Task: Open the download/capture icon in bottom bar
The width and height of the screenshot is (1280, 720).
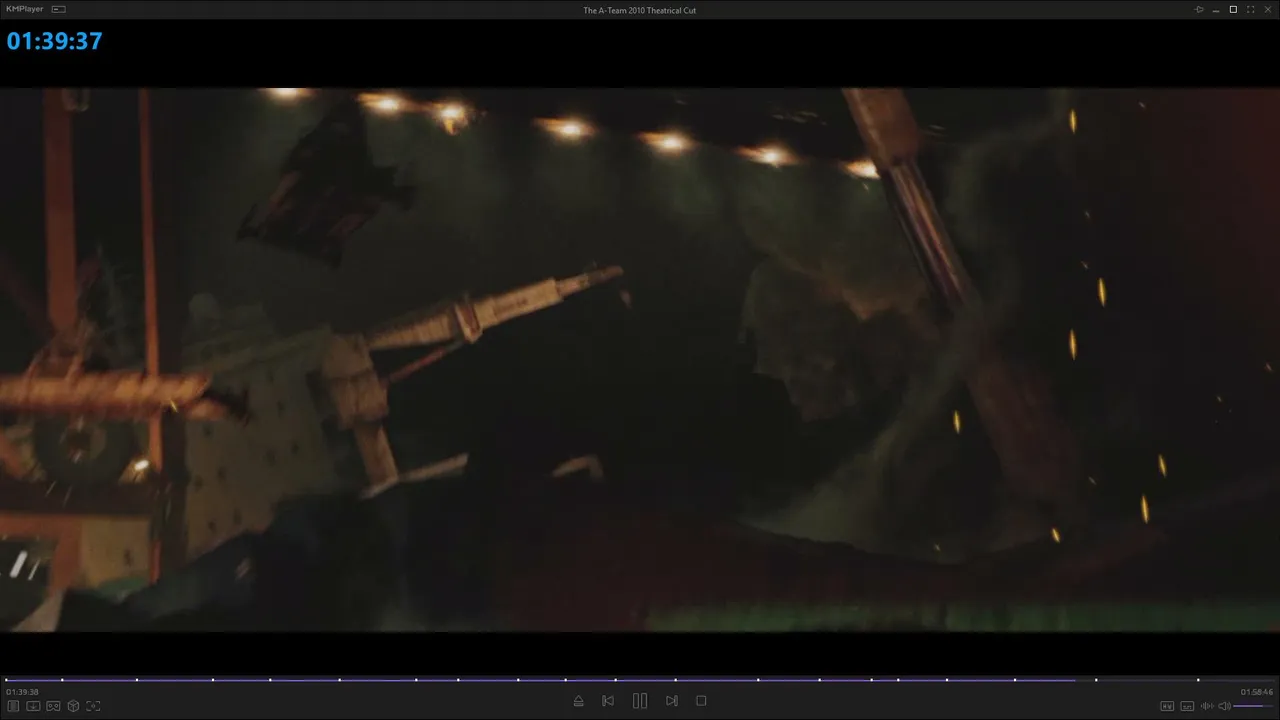Action: pos(33,706)
